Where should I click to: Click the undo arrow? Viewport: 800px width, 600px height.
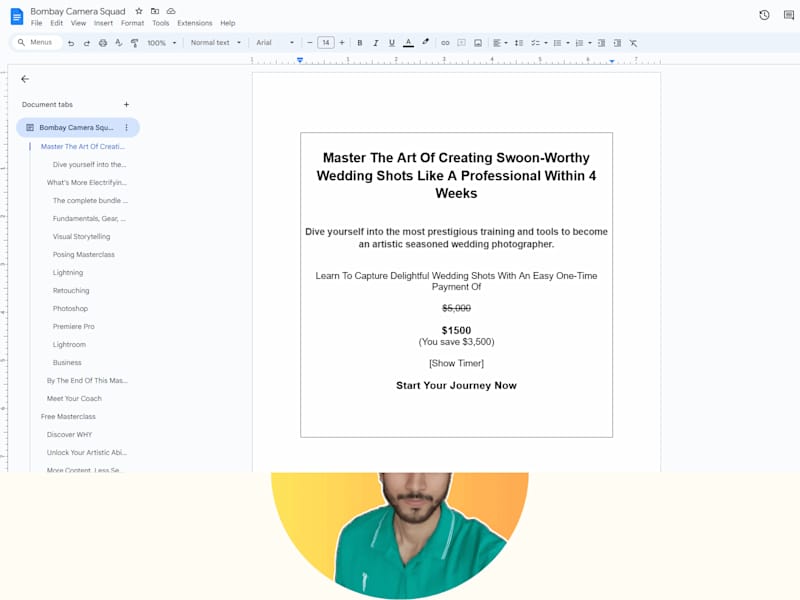pyautogui.click(x=71, y=43)
